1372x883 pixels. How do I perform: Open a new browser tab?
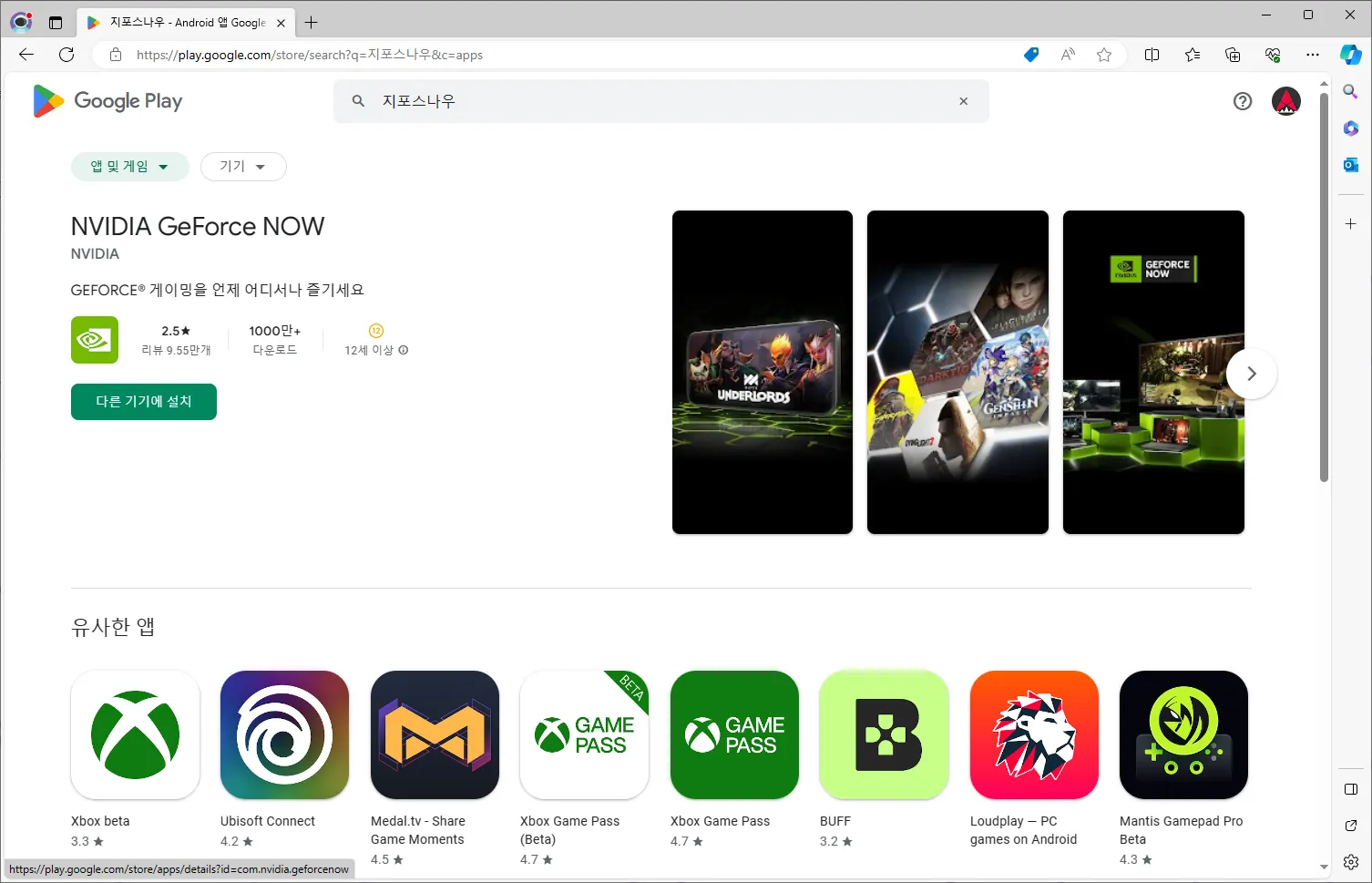coord(312,22)
